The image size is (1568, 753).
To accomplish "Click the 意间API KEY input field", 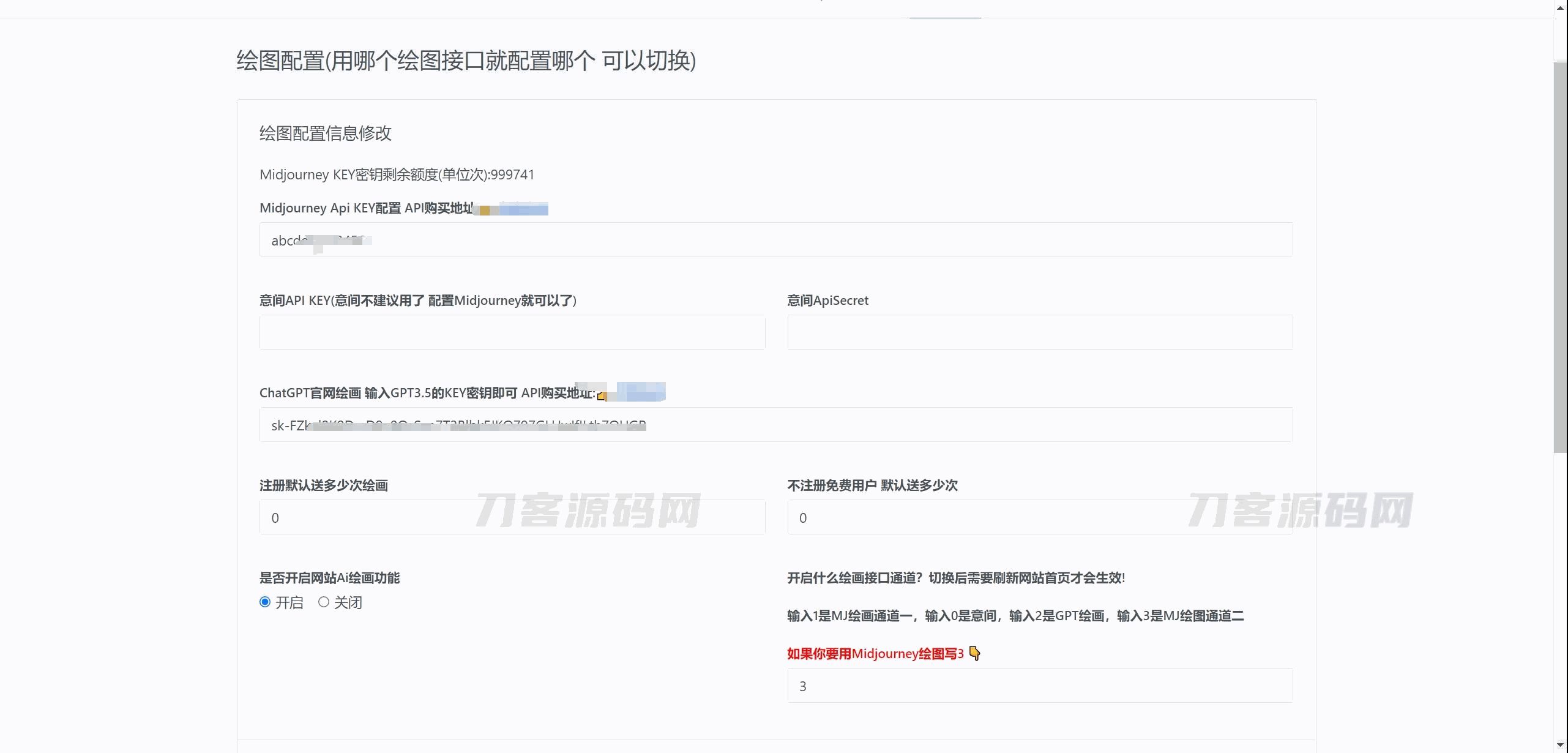I will (512, 332).
